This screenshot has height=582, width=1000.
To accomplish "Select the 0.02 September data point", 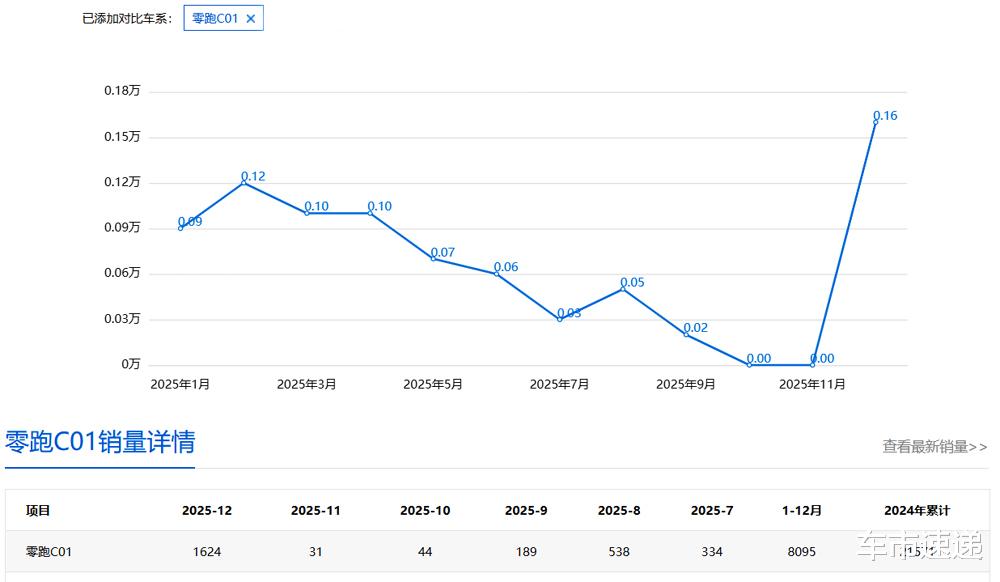I will coord(686,334).
